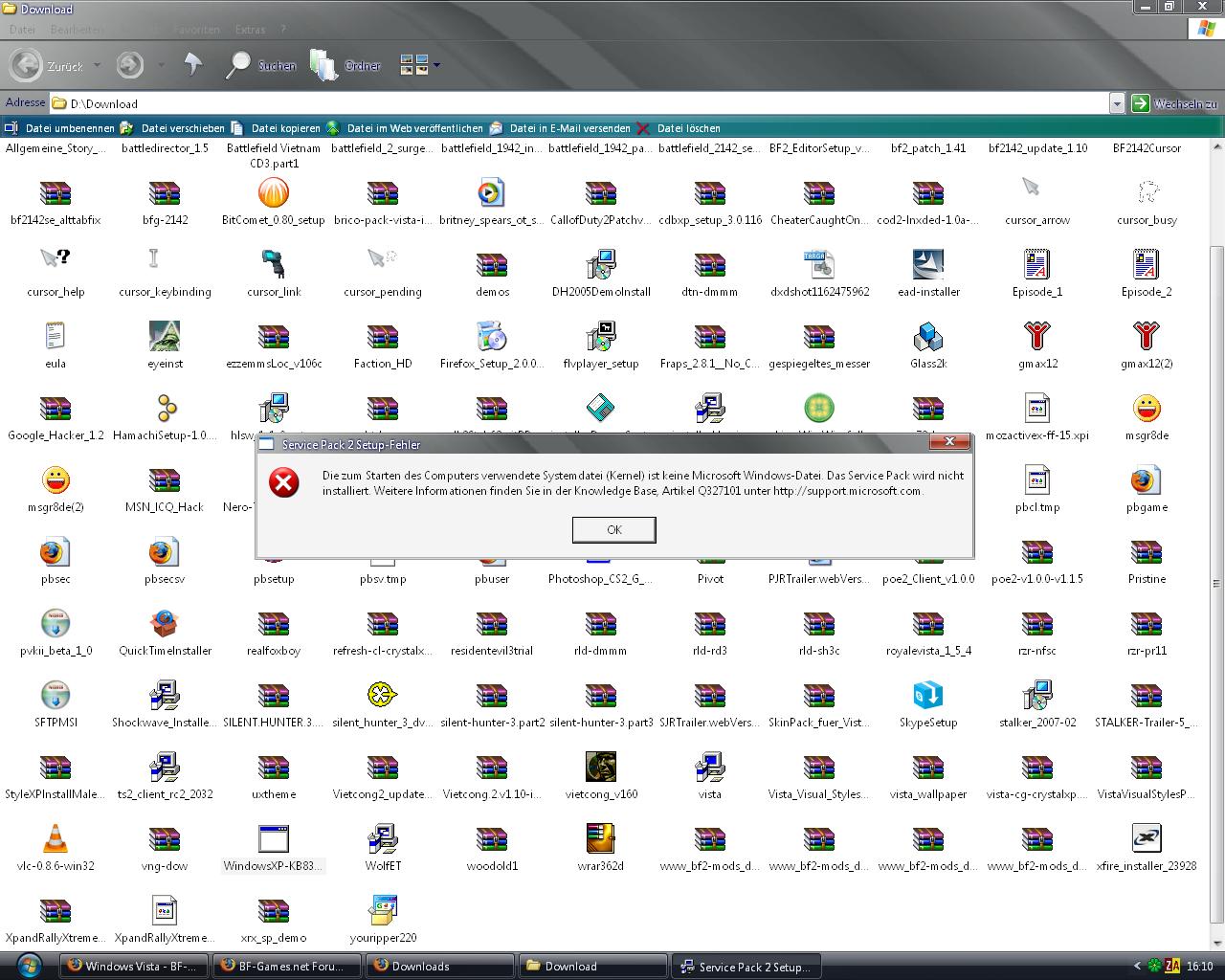This screenshot has height=980, width=1225.
Task: Open the Datei menu
Action: pyautogui.click(x=22, y=30)
